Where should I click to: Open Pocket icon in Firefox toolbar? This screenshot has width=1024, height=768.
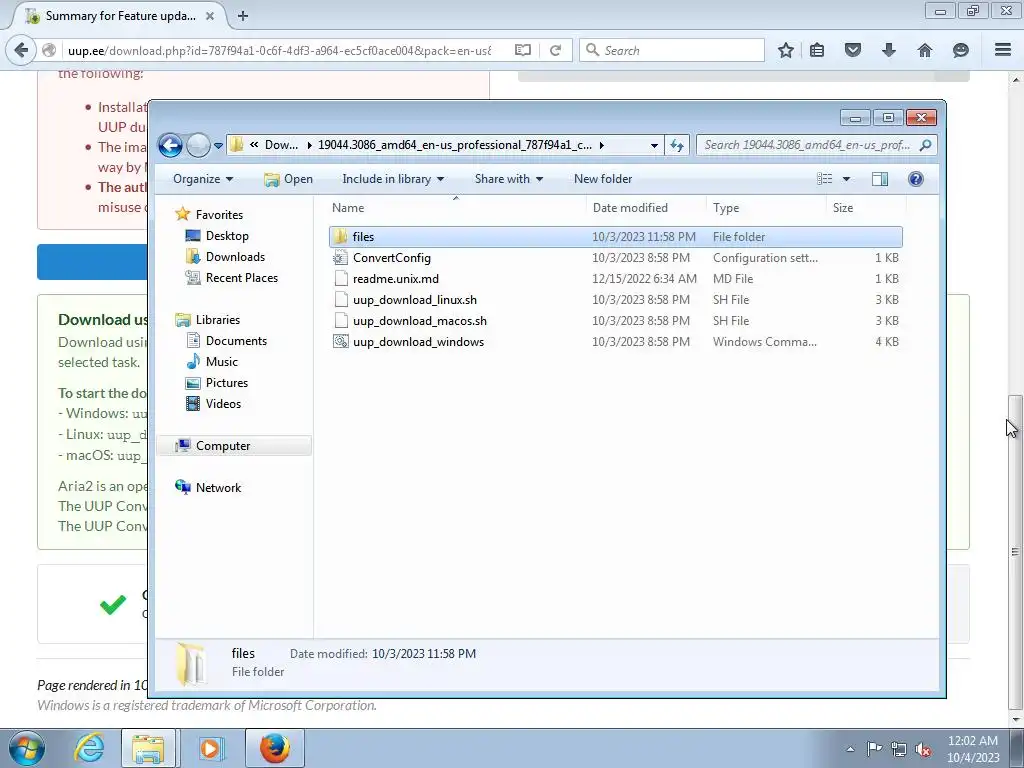click(853, 50)
